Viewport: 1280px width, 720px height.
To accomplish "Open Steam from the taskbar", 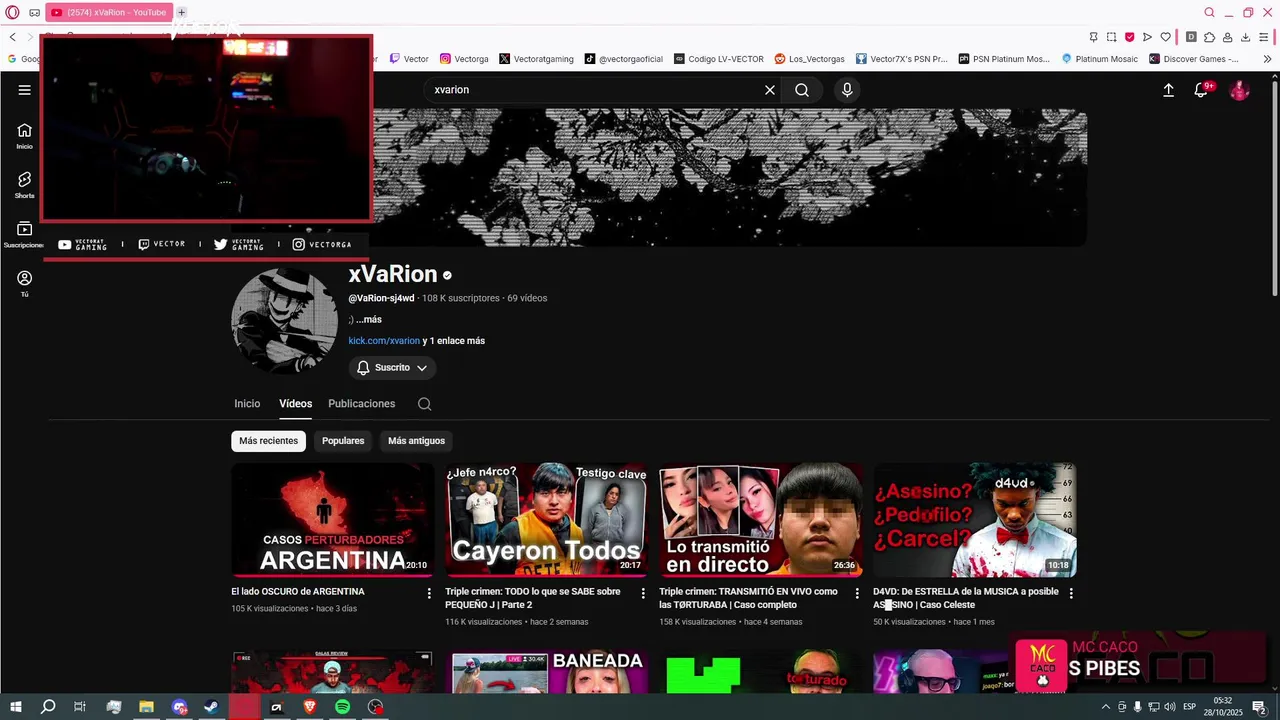I will pos(211,707).
